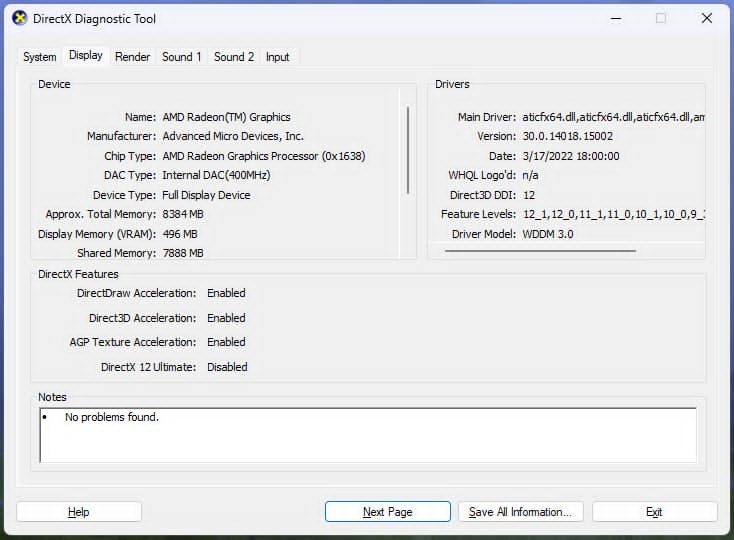The height and width of the screenshot is (540, 734).
Task: Click the DirectX Diagnostic Tool title icon
Action: coord(20,19)
